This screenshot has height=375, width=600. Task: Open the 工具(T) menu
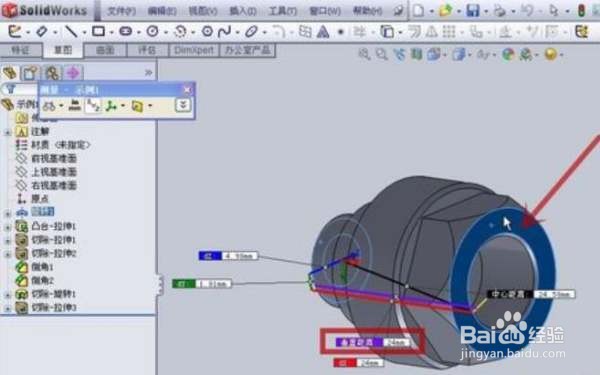[x=282, y=11]
